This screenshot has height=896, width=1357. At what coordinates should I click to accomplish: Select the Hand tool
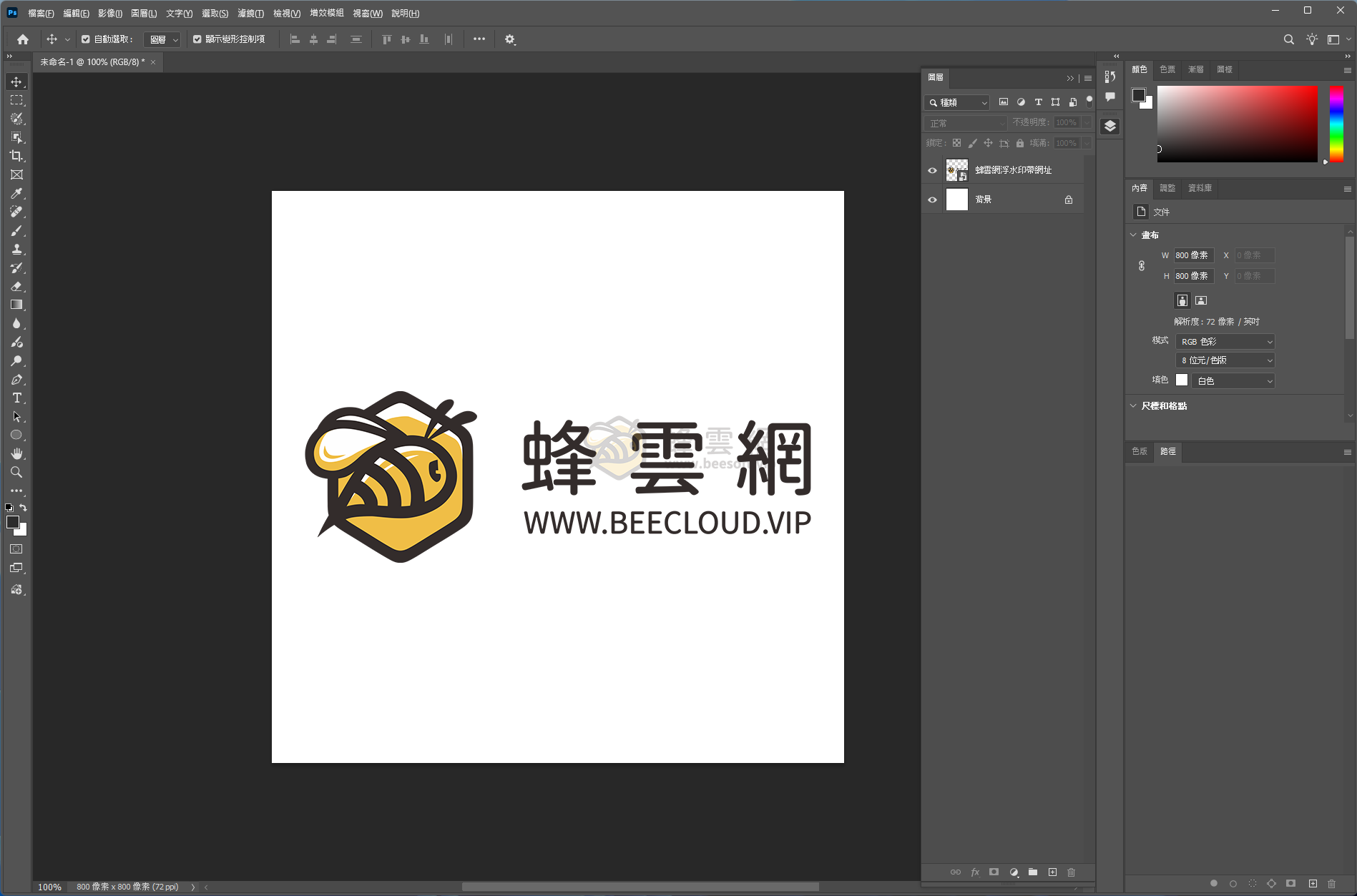(16, 453)
